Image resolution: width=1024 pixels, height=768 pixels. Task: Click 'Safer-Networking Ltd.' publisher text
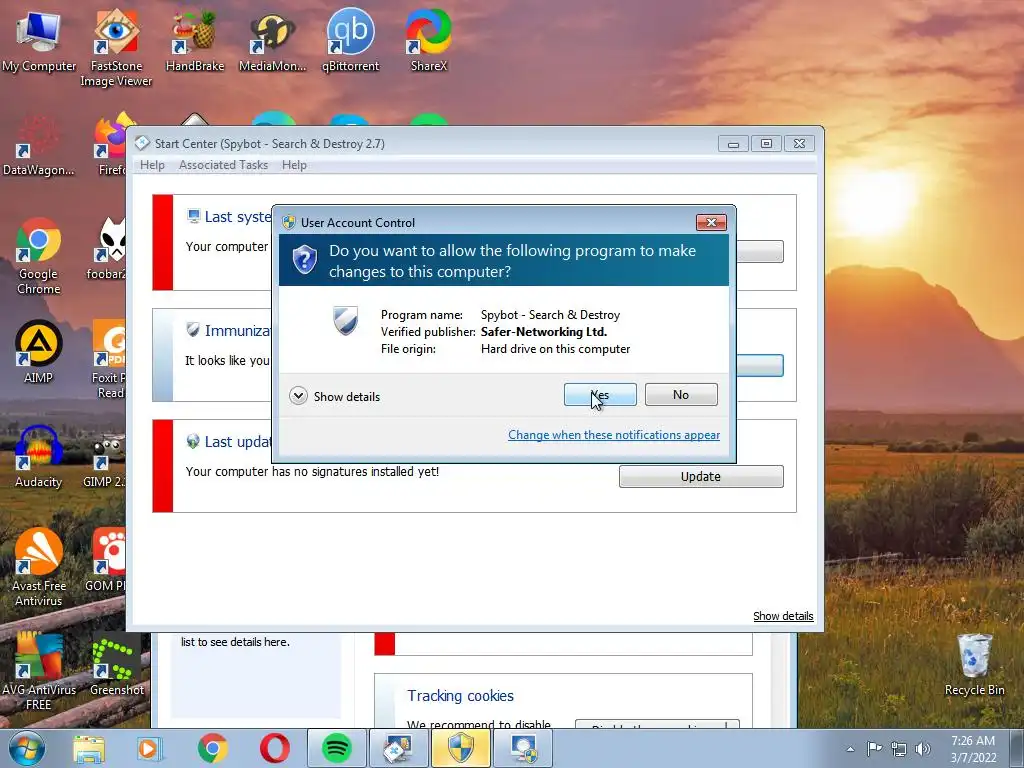(543, 332)
